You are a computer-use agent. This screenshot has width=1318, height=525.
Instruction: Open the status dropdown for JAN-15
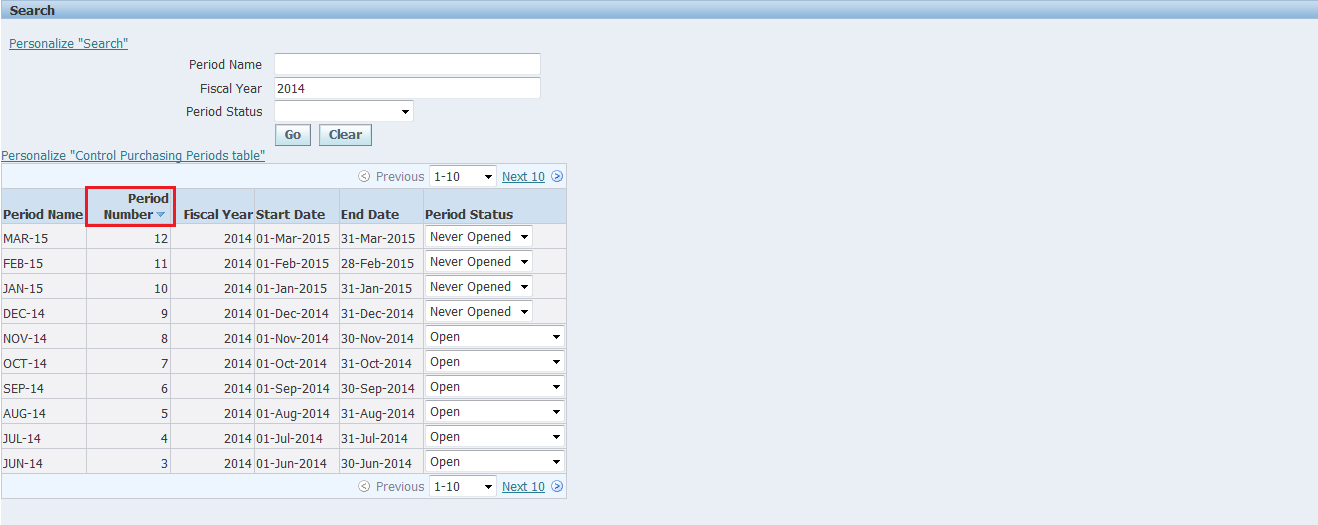coord(479,287)
